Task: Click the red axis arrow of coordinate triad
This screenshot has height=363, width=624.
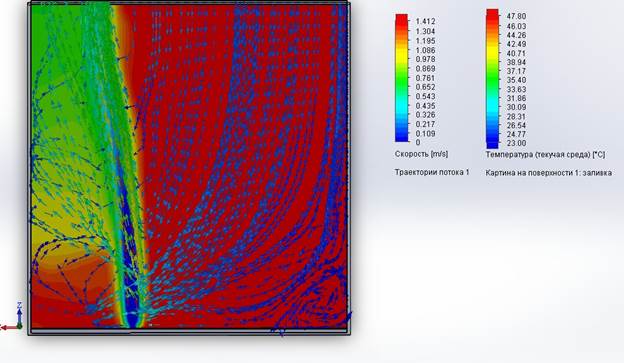Action: [x=9, y=328]
